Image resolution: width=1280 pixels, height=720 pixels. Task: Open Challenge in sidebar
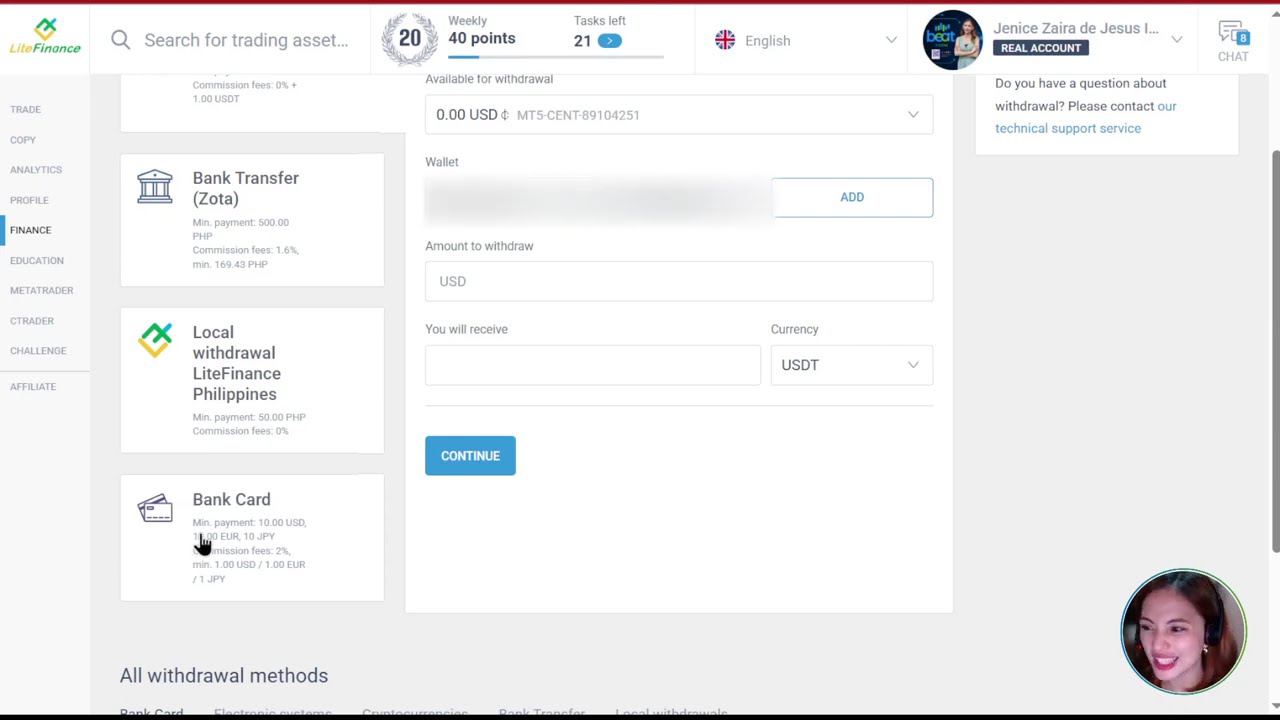tap(38, 351)
